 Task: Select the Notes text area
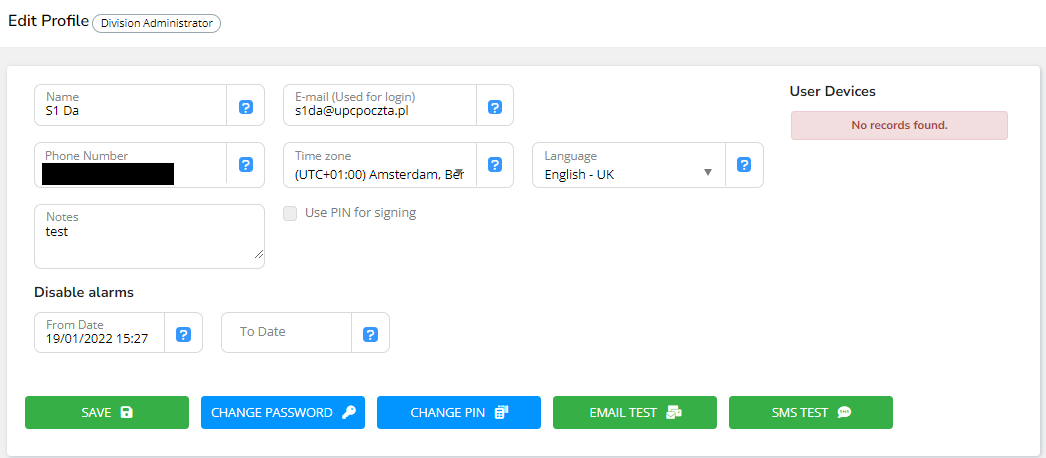click(150, 243)
